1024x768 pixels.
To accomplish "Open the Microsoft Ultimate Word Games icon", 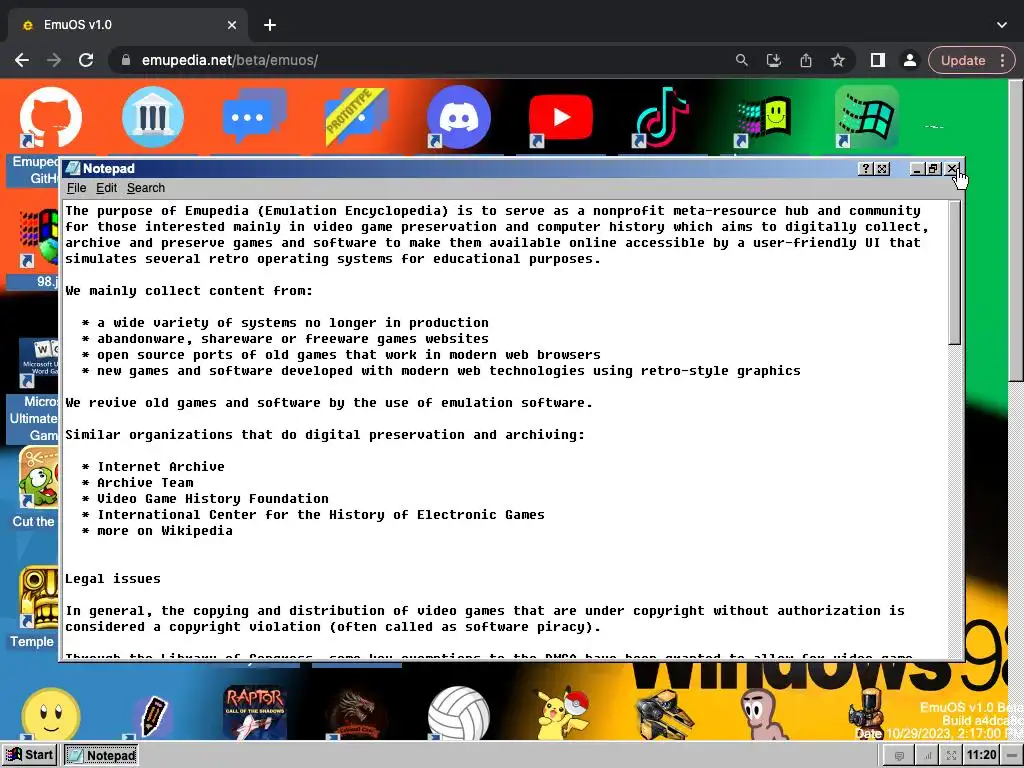I will click(39, 363).
